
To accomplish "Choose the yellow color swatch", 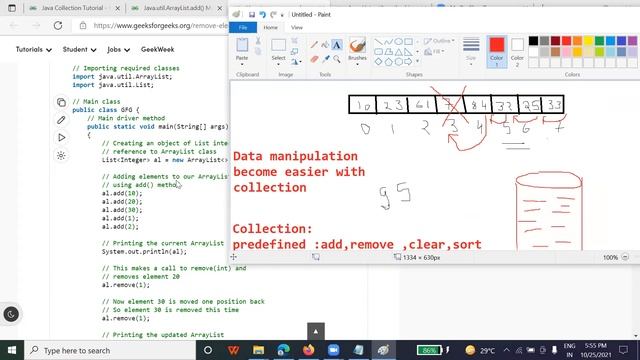I will coord(588,40).
